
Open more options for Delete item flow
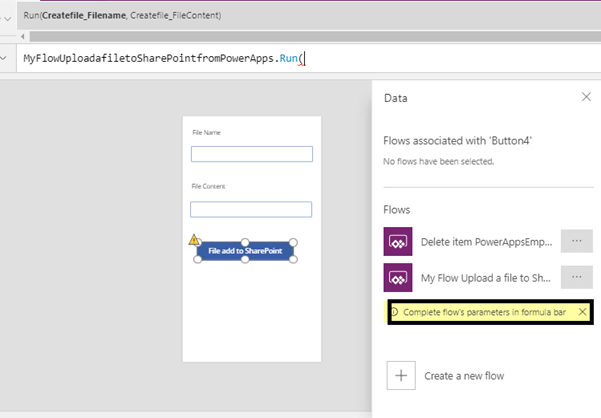pyautogui.click(x=577, y=241)
